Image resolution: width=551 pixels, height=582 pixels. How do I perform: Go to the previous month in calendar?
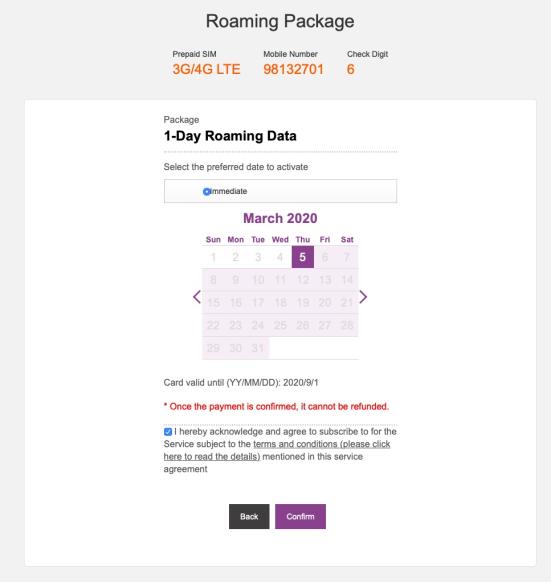tap(197, 297)
